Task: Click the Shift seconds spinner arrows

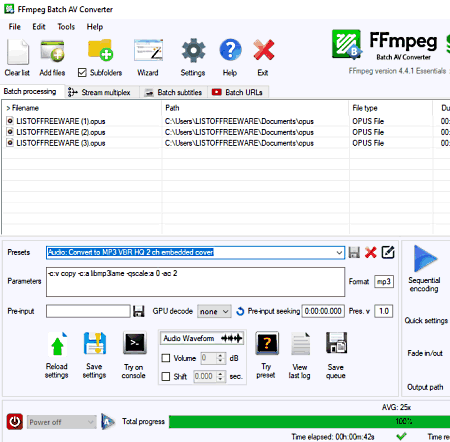Action: click(x=220, y=376)
